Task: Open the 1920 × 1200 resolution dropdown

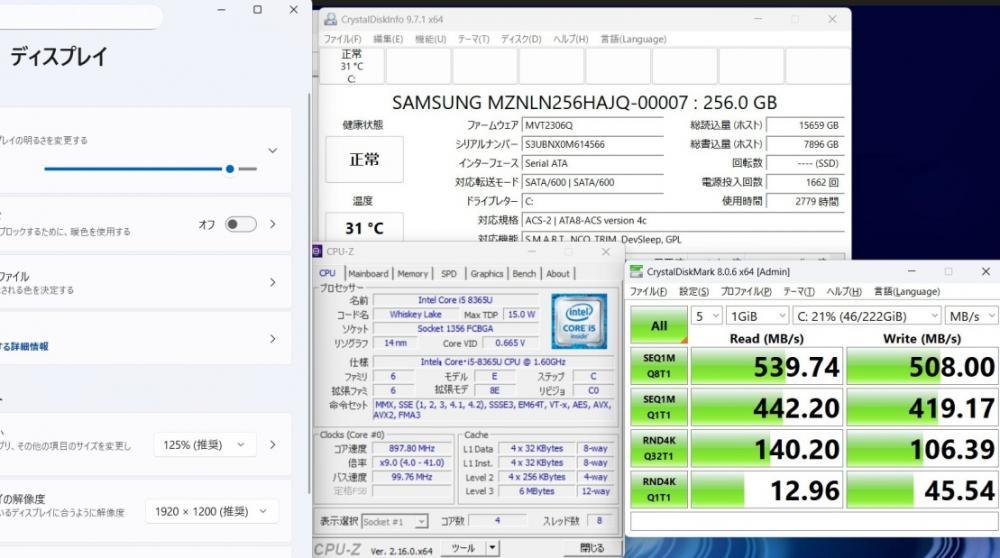Action: tap(211, 512)
